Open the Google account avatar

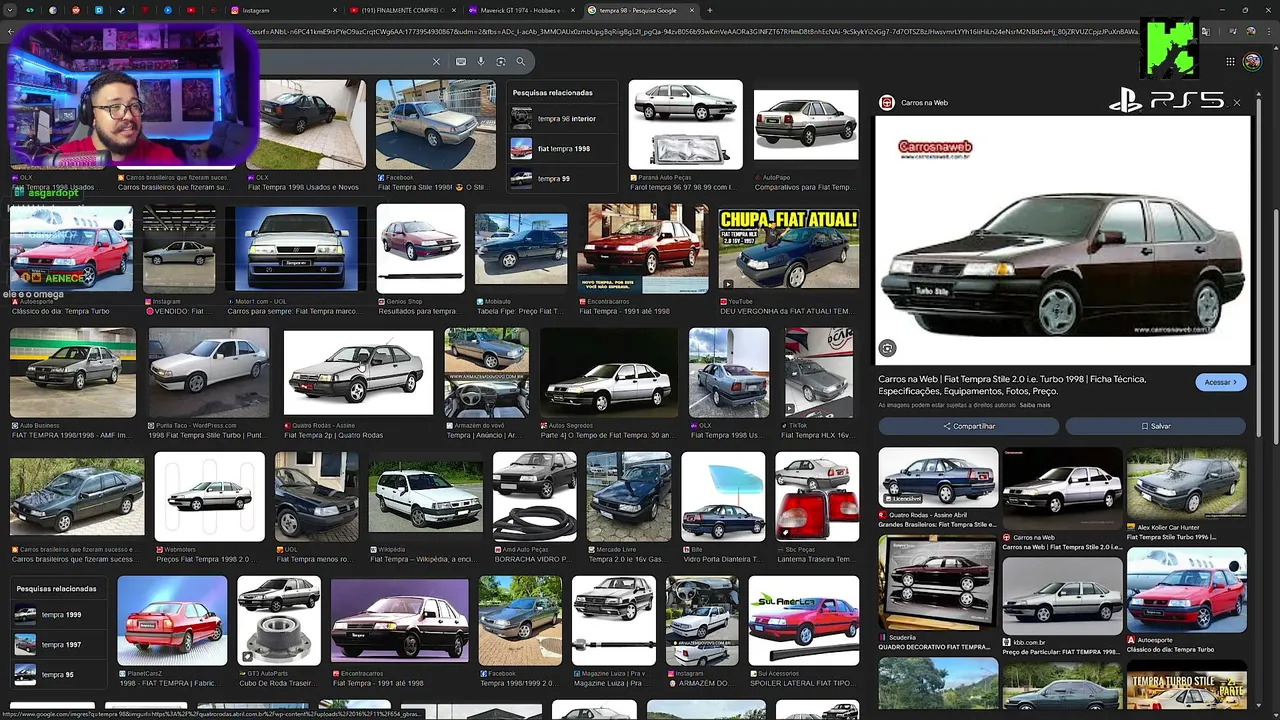pyautogui.click(x=1252, y=62)
